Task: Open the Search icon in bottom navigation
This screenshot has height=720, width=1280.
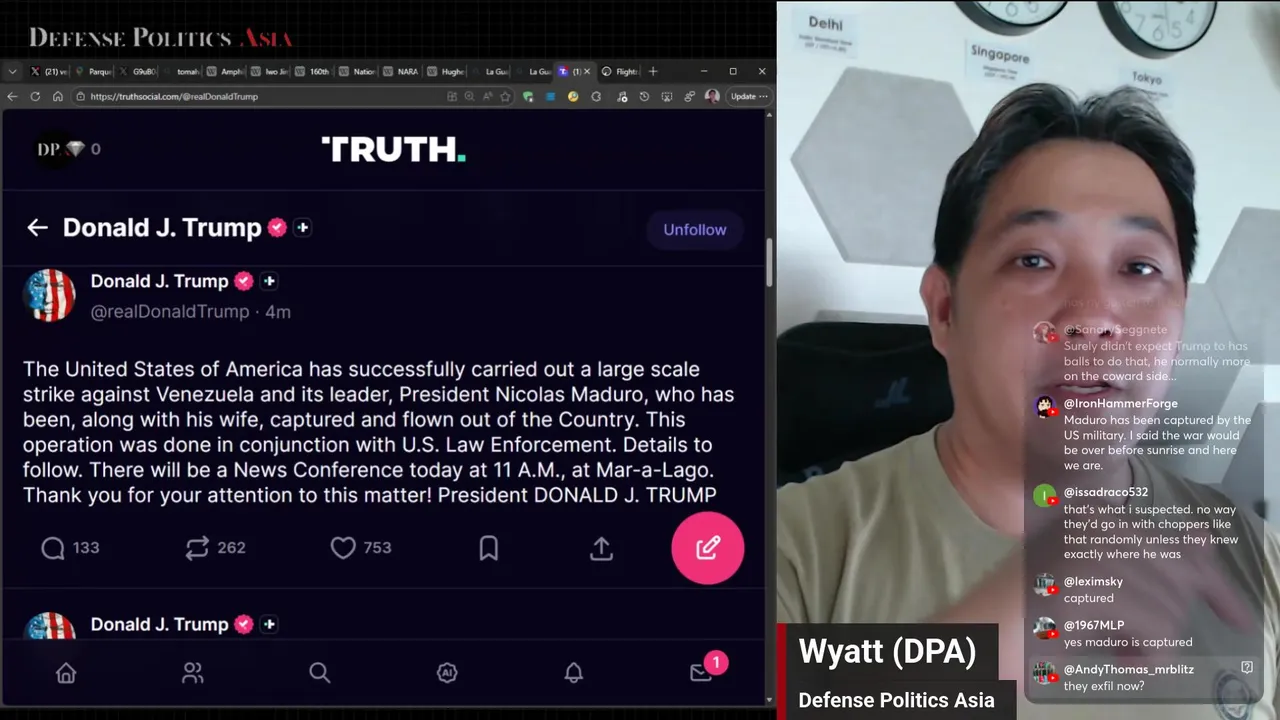Action: [320, 673]
